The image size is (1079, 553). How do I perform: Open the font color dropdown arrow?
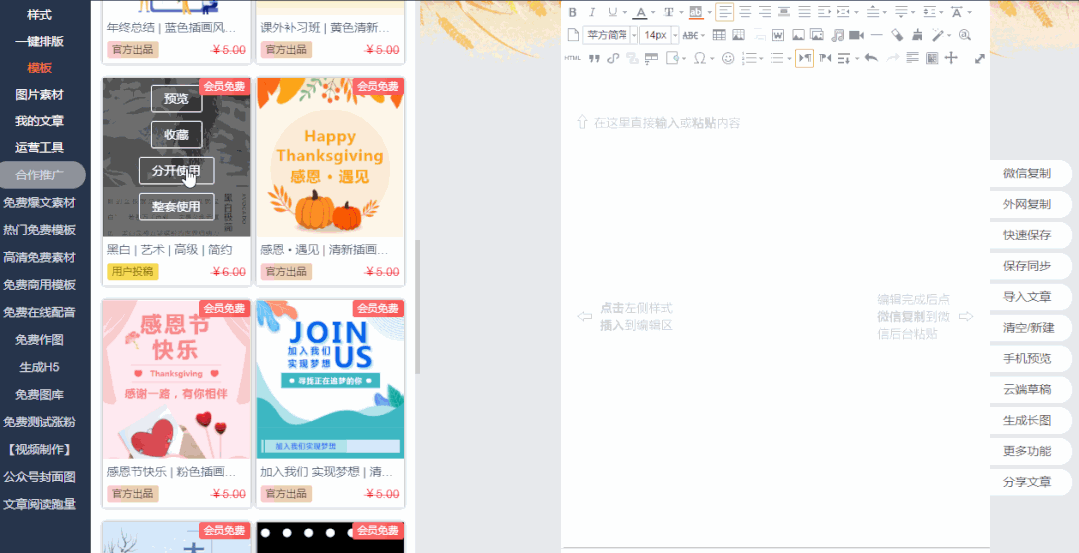653,12
